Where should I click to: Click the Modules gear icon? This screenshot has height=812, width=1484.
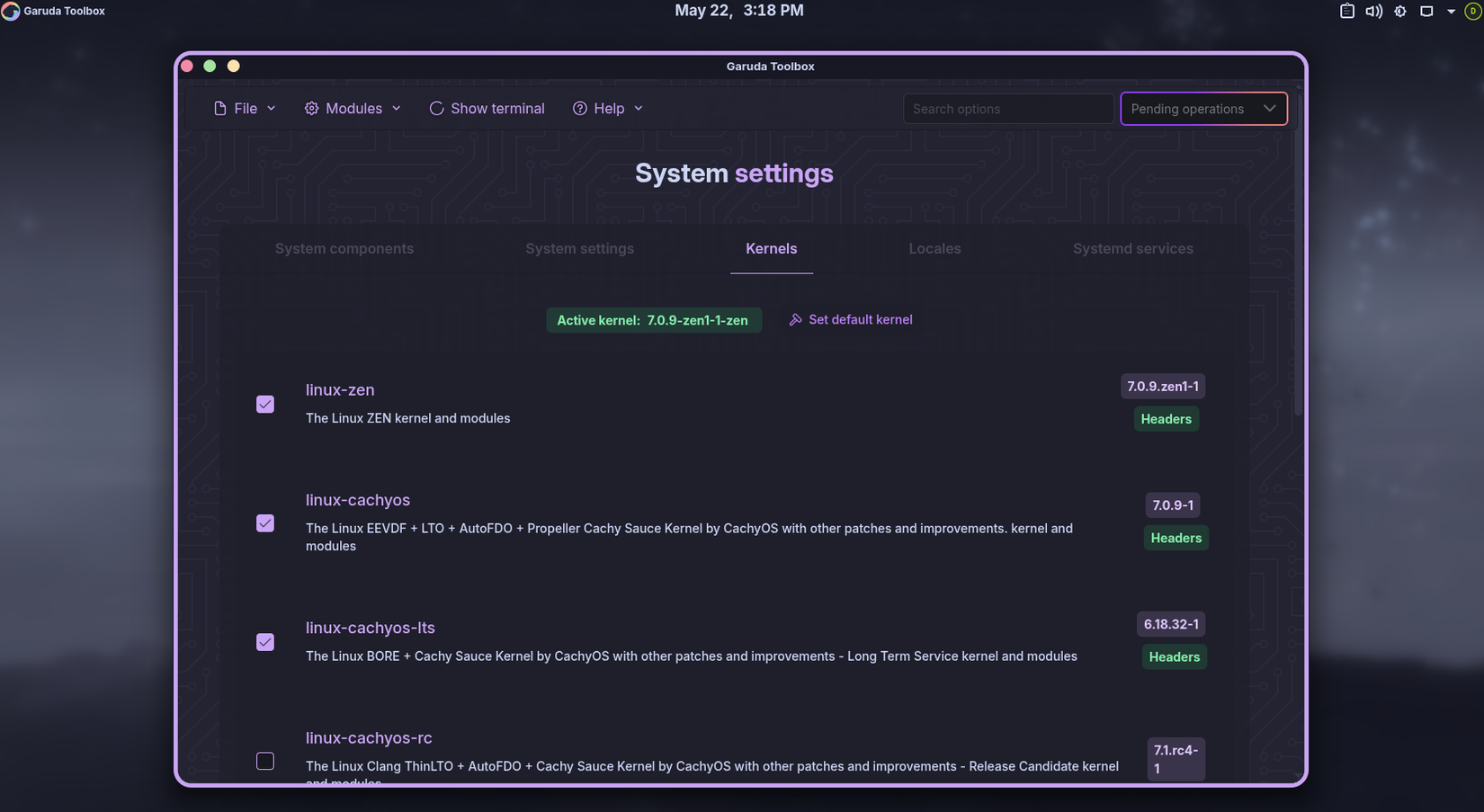(311, 108)
